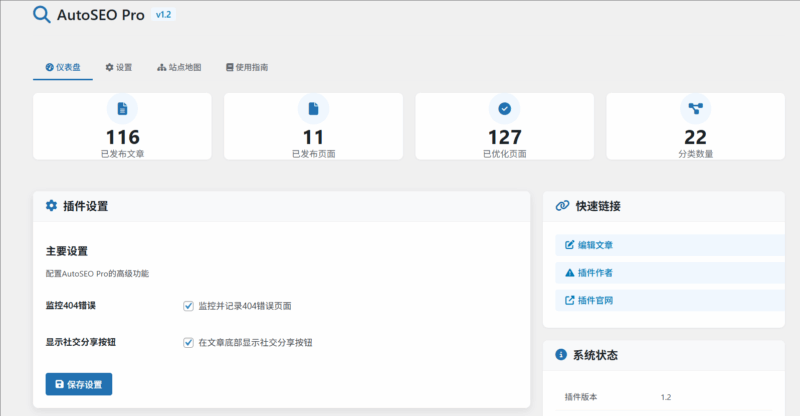Click the chain icon beside 快速链接
The image size is (800, 416).
(x=562, y=206)
